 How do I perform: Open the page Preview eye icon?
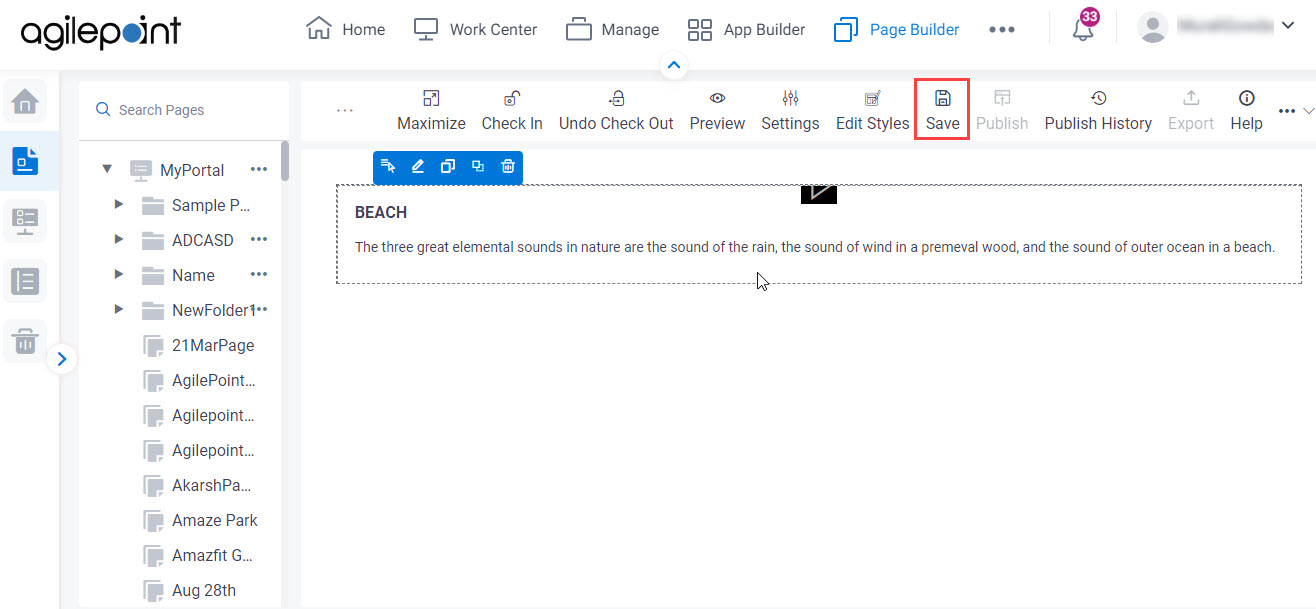(717, 98)
